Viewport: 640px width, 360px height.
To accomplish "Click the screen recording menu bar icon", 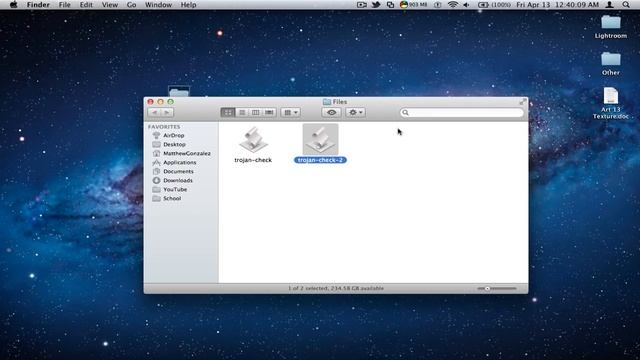I will [362, 5].
